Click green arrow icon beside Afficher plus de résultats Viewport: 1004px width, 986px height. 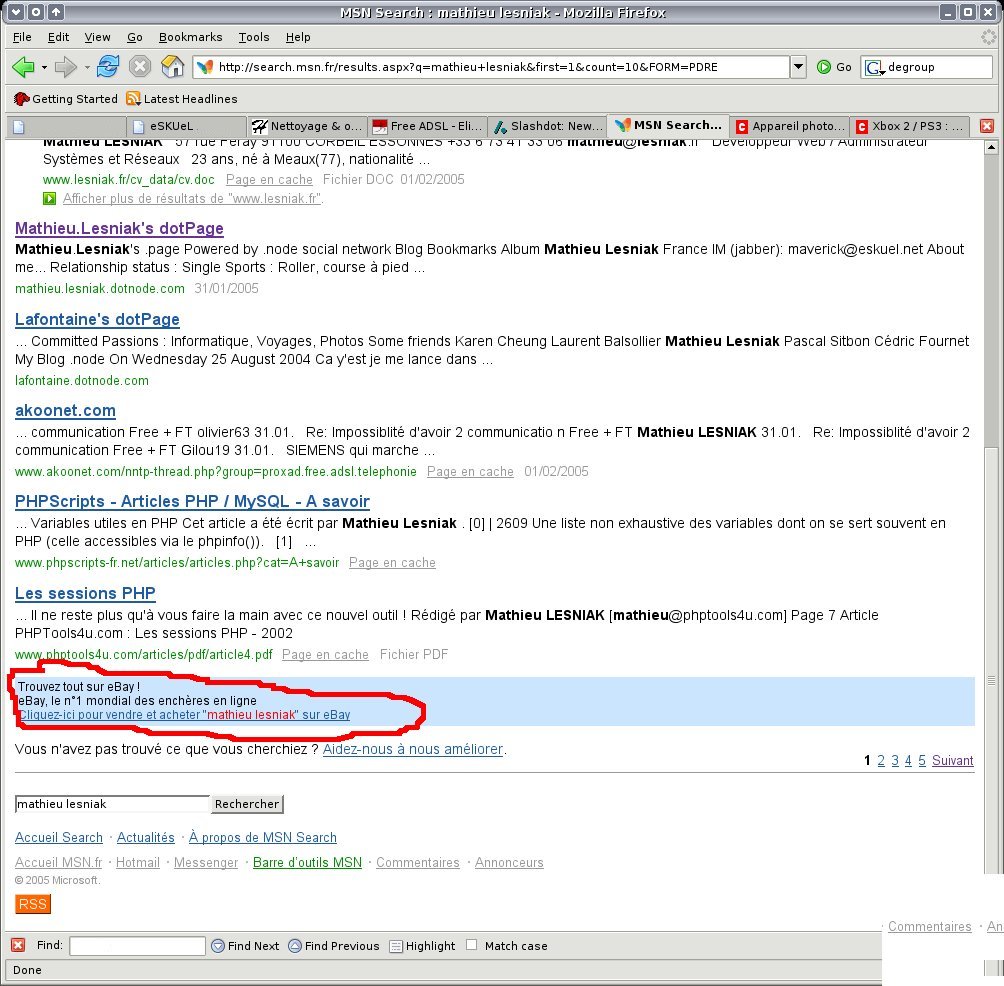pyautogui.click(x=49, y=198)
